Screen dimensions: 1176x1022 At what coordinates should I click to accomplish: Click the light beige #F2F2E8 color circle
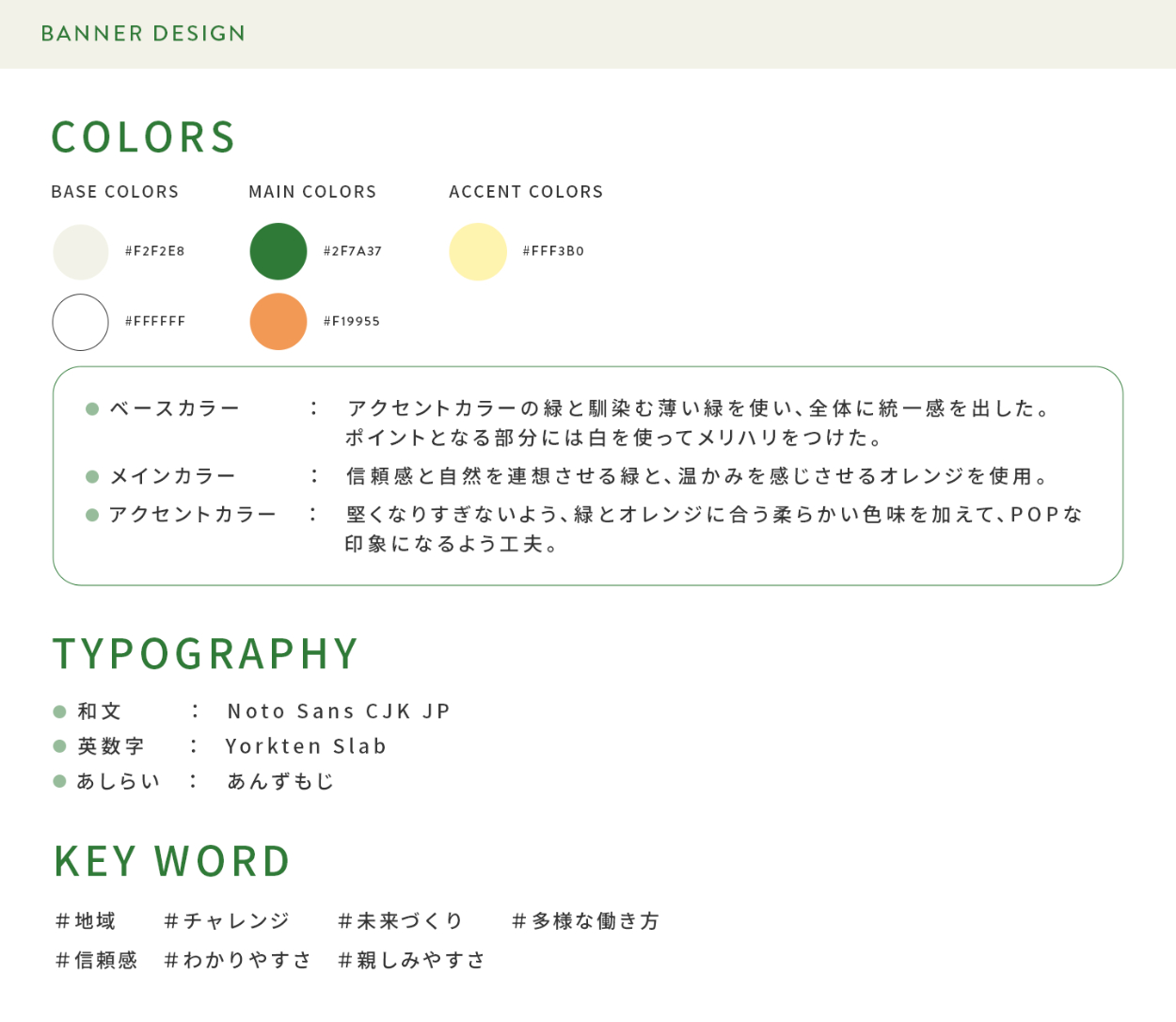click(x=81, y=252)
